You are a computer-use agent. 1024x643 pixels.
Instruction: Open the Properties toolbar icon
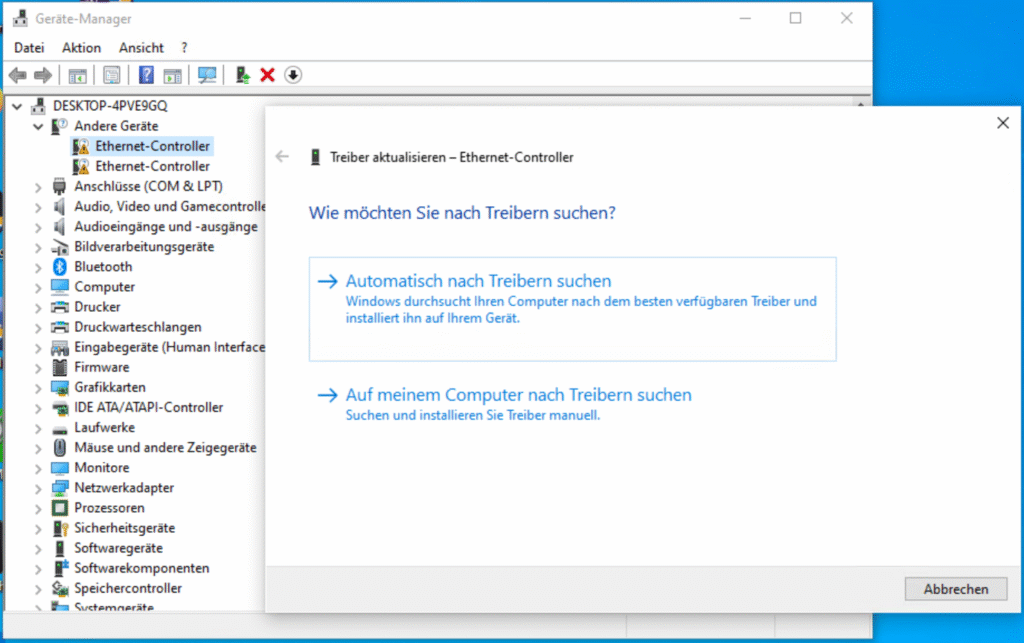coord(112,75)
